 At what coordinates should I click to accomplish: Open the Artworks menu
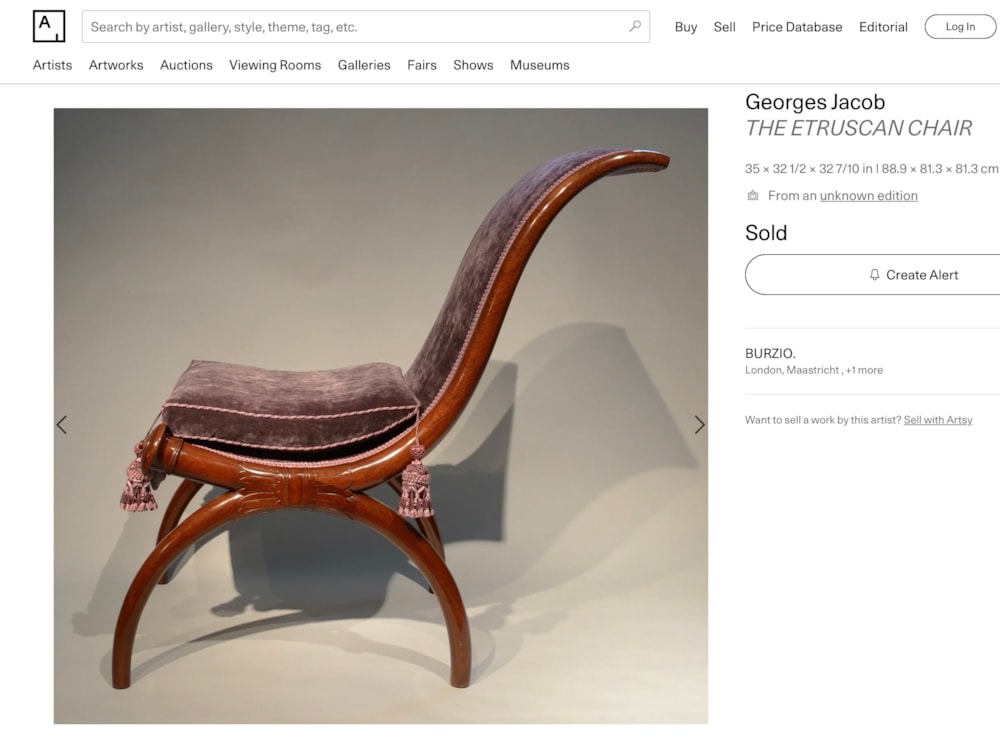pyautogui.click(x=116, y=65)
